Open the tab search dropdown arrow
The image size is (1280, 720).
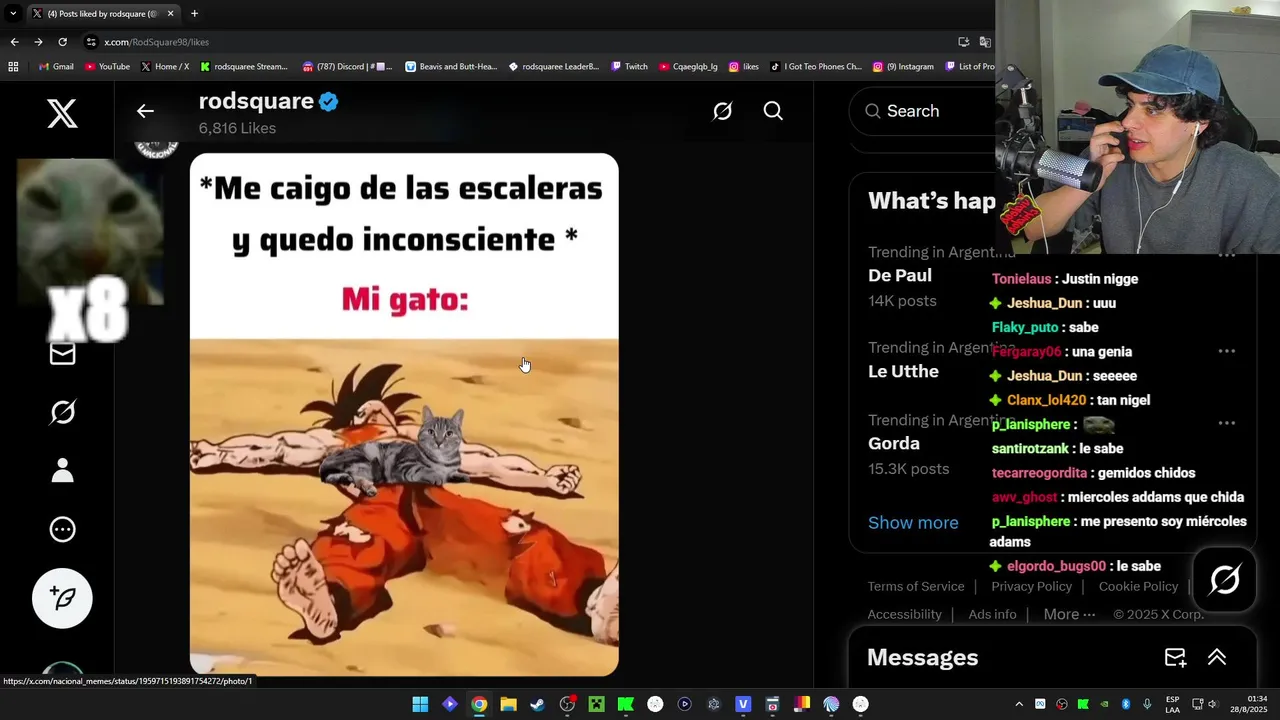[13, 13]
